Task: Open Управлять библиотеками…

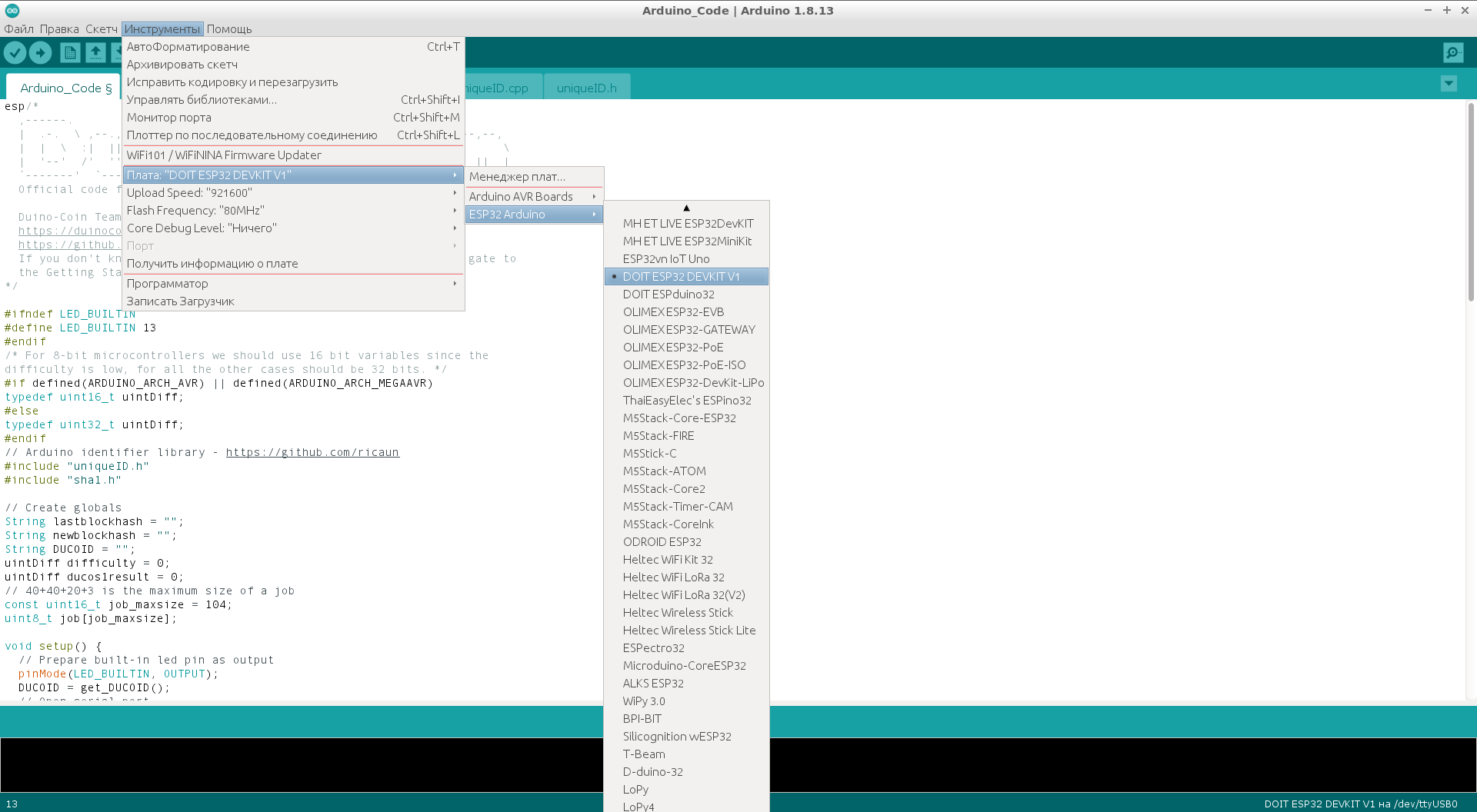Action: pyautogui.click(x=293, y=99)
